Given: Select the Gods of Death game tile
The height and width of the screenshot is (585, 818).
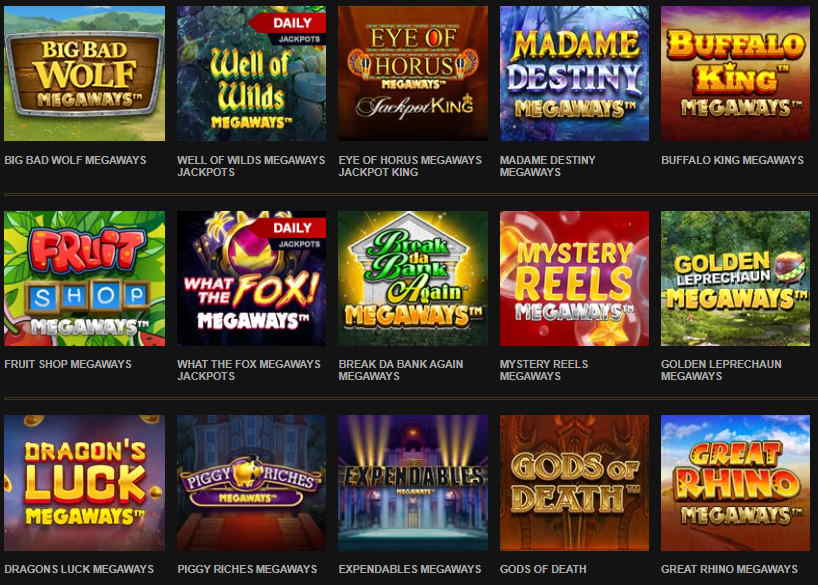Looking at the screenshot, I should pos(574,483).
